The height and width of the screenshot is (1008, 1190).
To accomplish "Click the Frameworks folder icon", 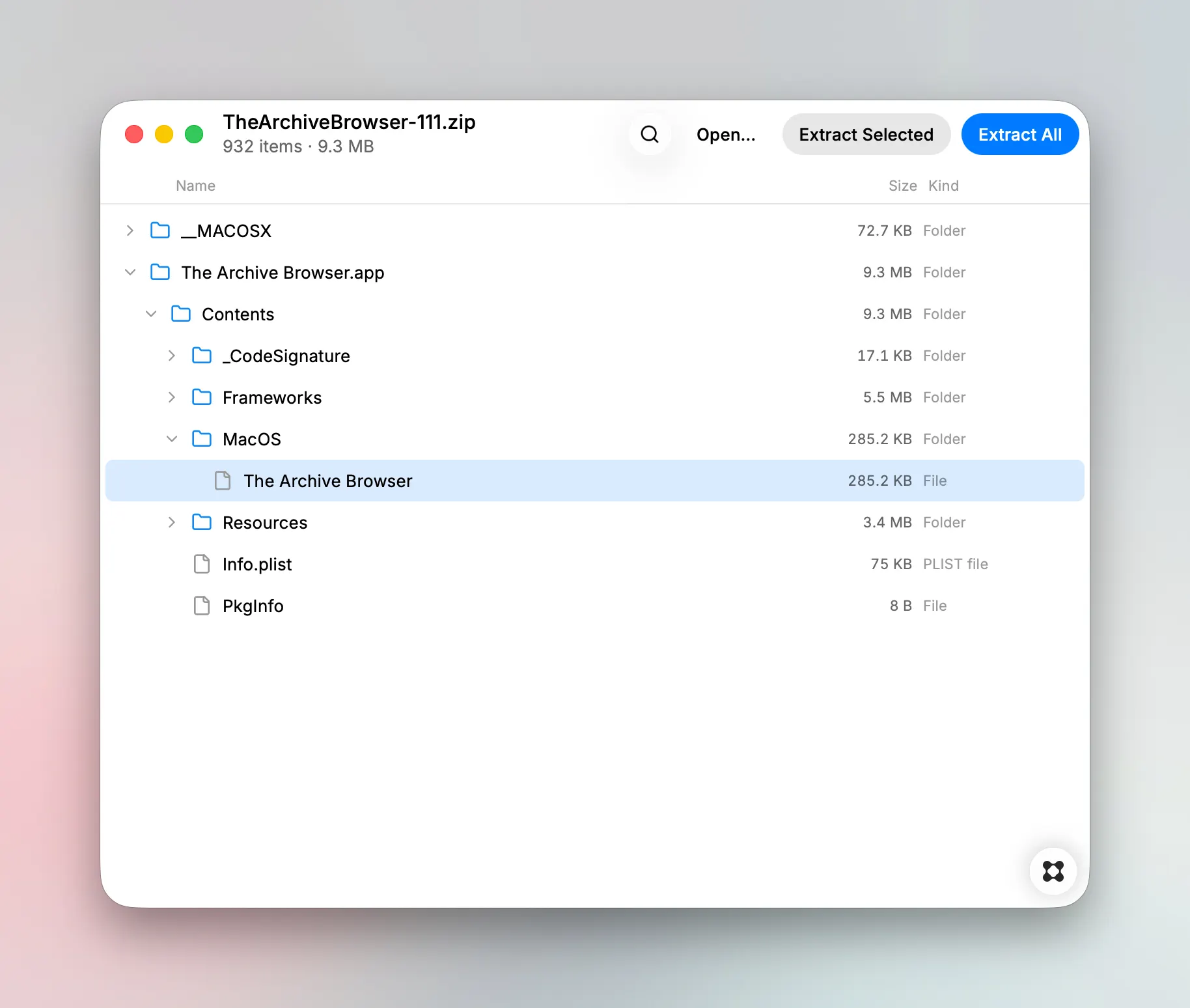I will 202,397.
